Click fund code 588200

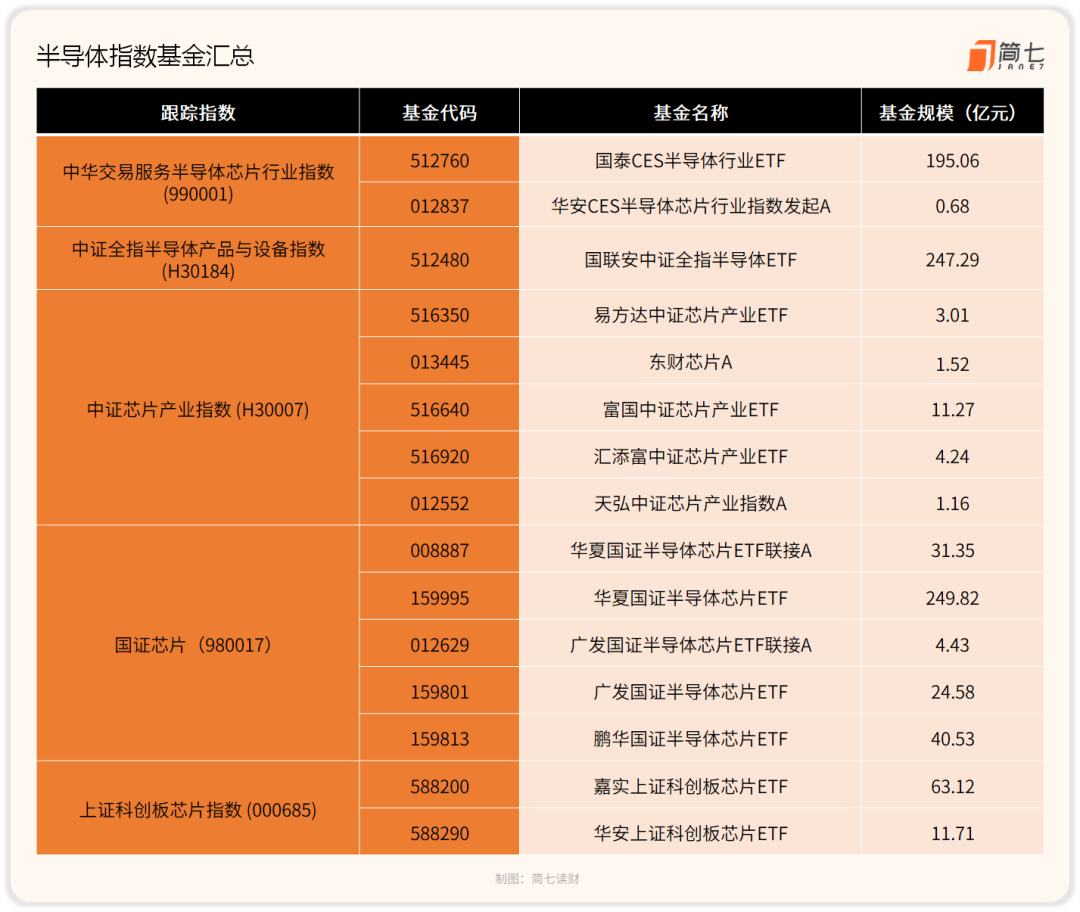[x=439, y=787]
